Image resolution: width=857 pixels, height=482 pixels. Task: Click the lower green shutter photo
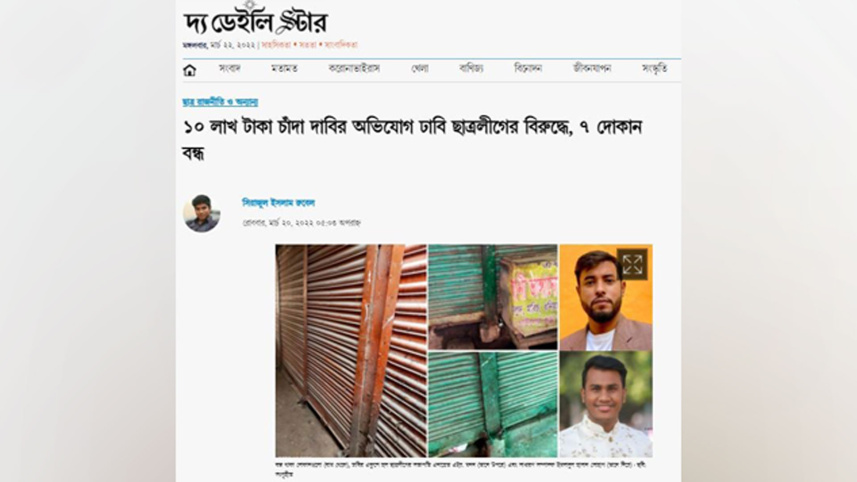click(493, 404)
